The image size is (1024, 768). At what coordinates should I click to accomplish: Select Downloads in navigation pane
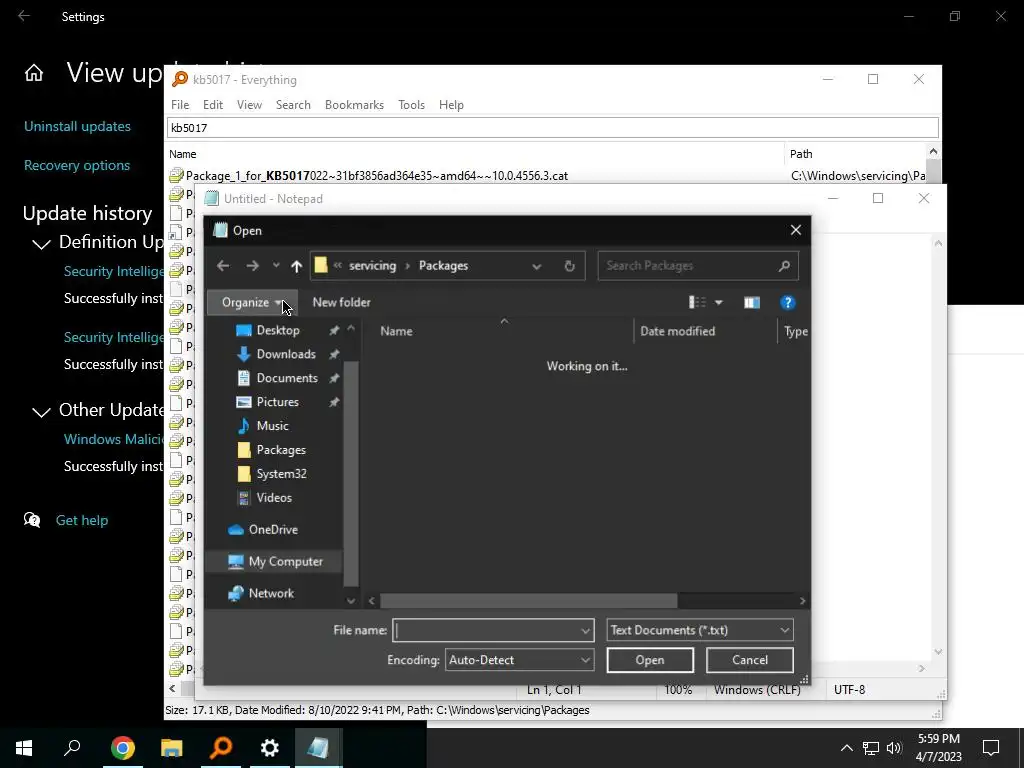tap(285, 354)
